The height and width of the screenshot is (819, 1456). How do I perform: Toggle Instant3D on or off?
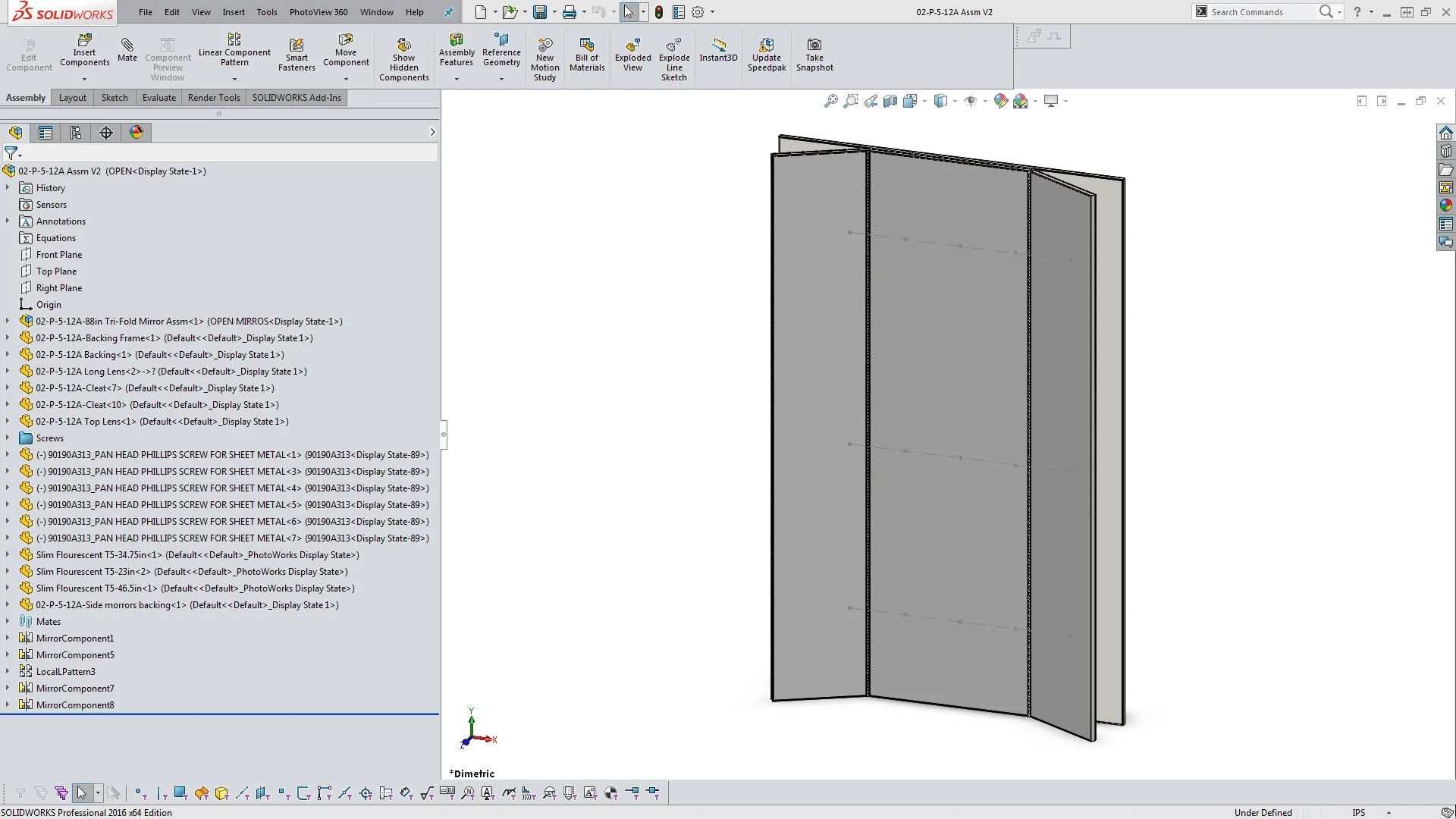click(718, 45)
